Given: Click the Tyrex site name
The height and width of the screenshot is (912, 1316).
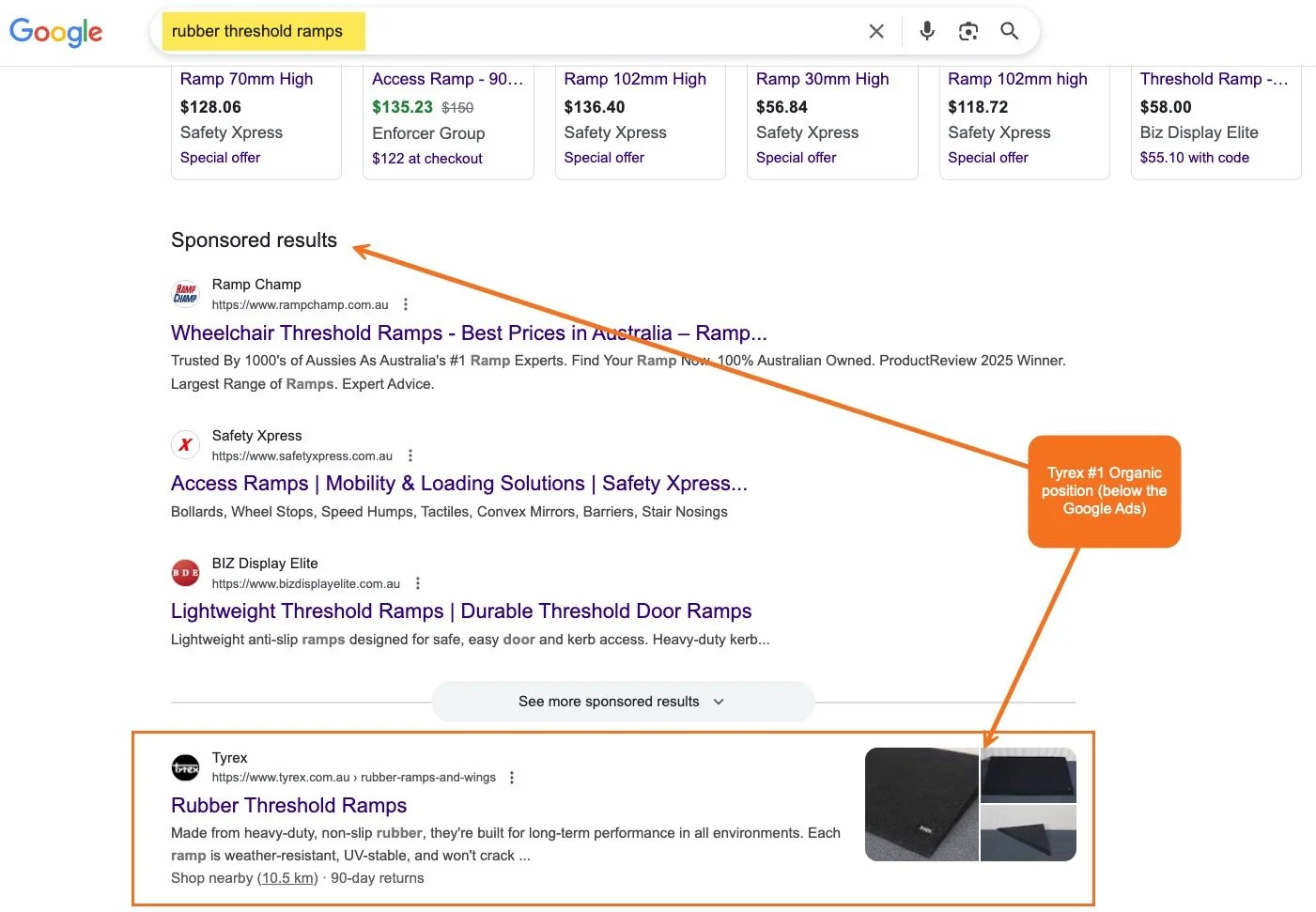Looking at the screenshot, I should [x=230, y=758].
